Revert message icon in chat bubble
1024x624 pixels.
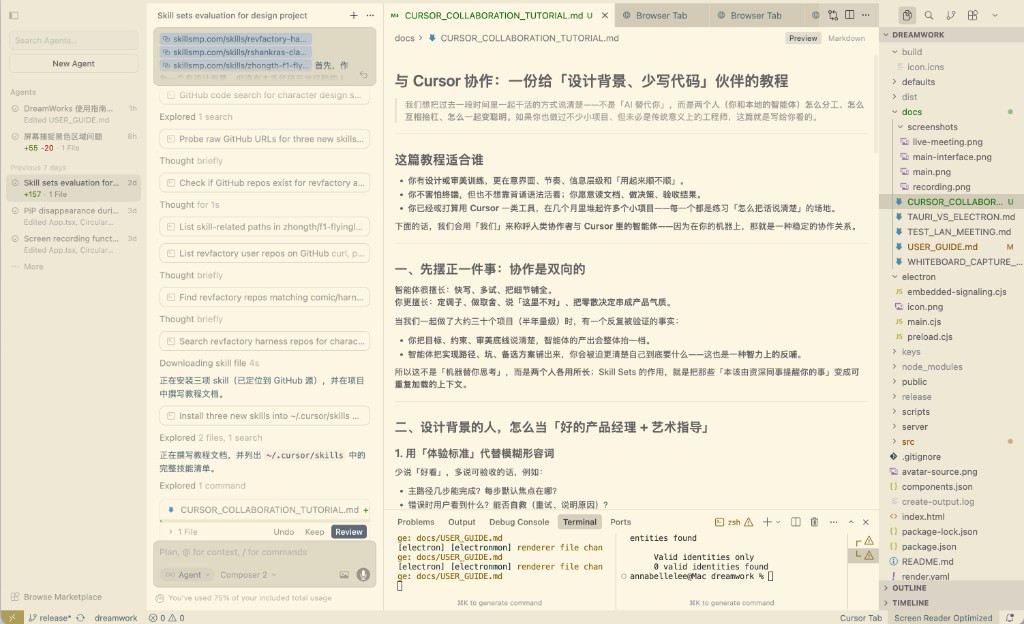(364, 76)
